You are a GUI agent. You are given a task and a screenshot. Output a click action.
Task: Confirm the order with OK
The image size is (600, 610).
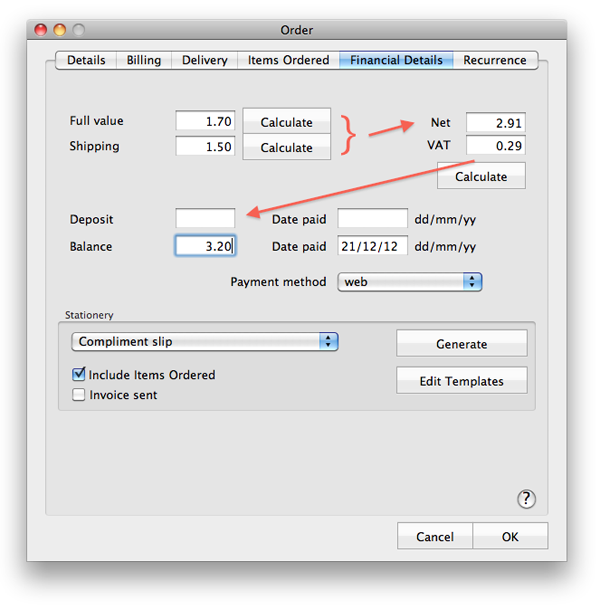(510, 537)
